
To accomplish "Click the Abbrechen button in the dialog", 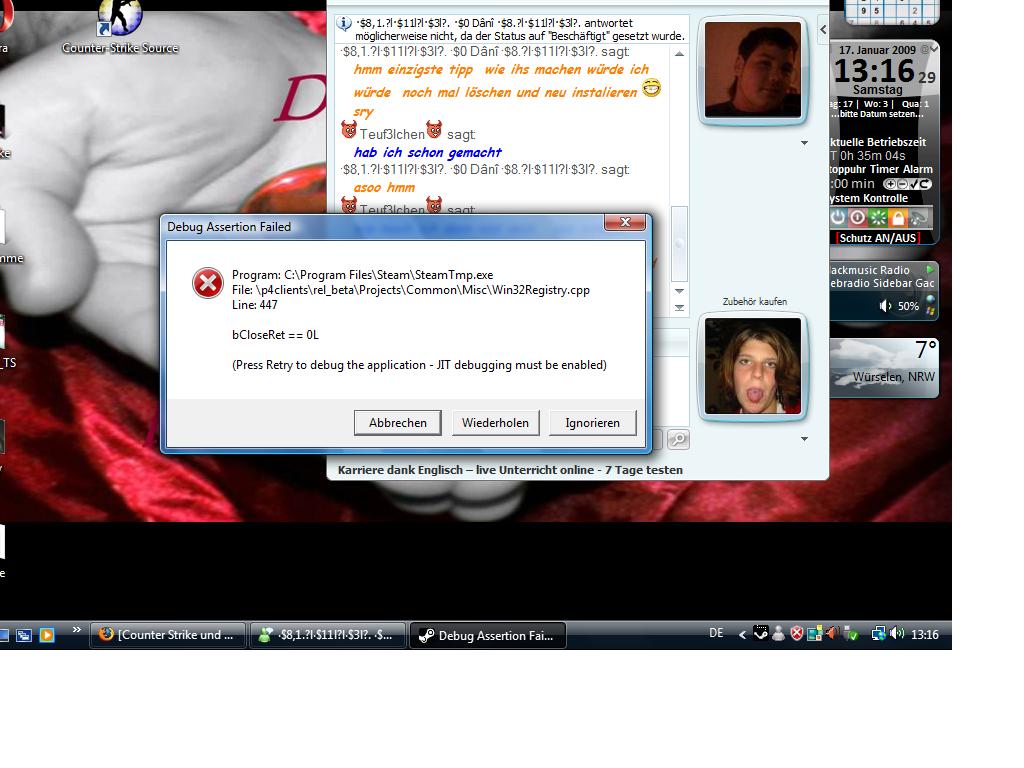I will [x=398, y=423].
